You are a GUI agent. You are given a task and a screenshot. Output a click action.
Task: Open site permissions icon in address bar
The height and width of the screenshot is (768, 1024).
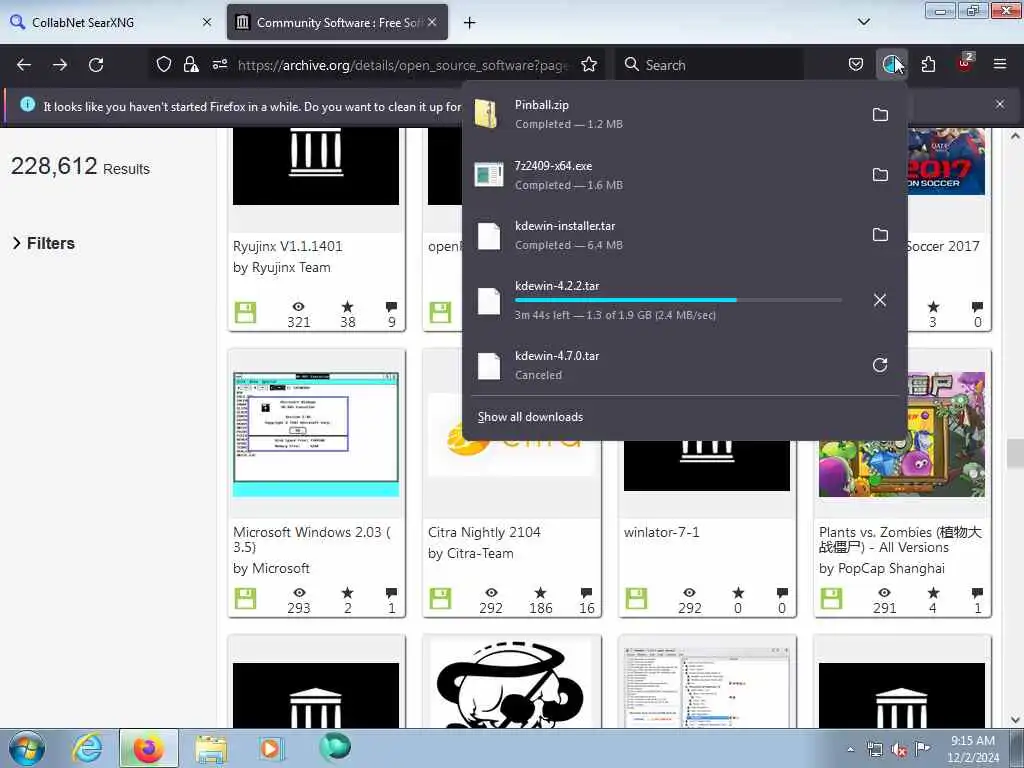point(219,64)
